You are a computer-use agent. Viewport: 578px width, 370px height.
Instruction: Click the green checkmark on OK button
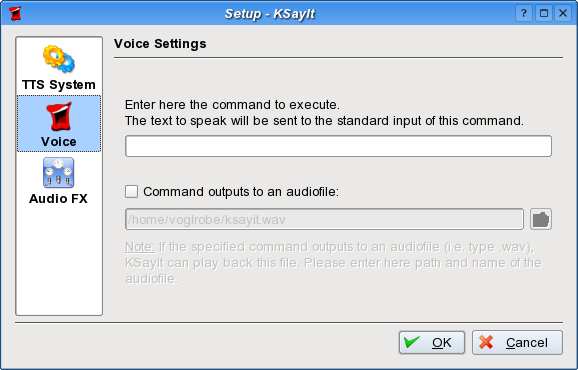point(412,342)
